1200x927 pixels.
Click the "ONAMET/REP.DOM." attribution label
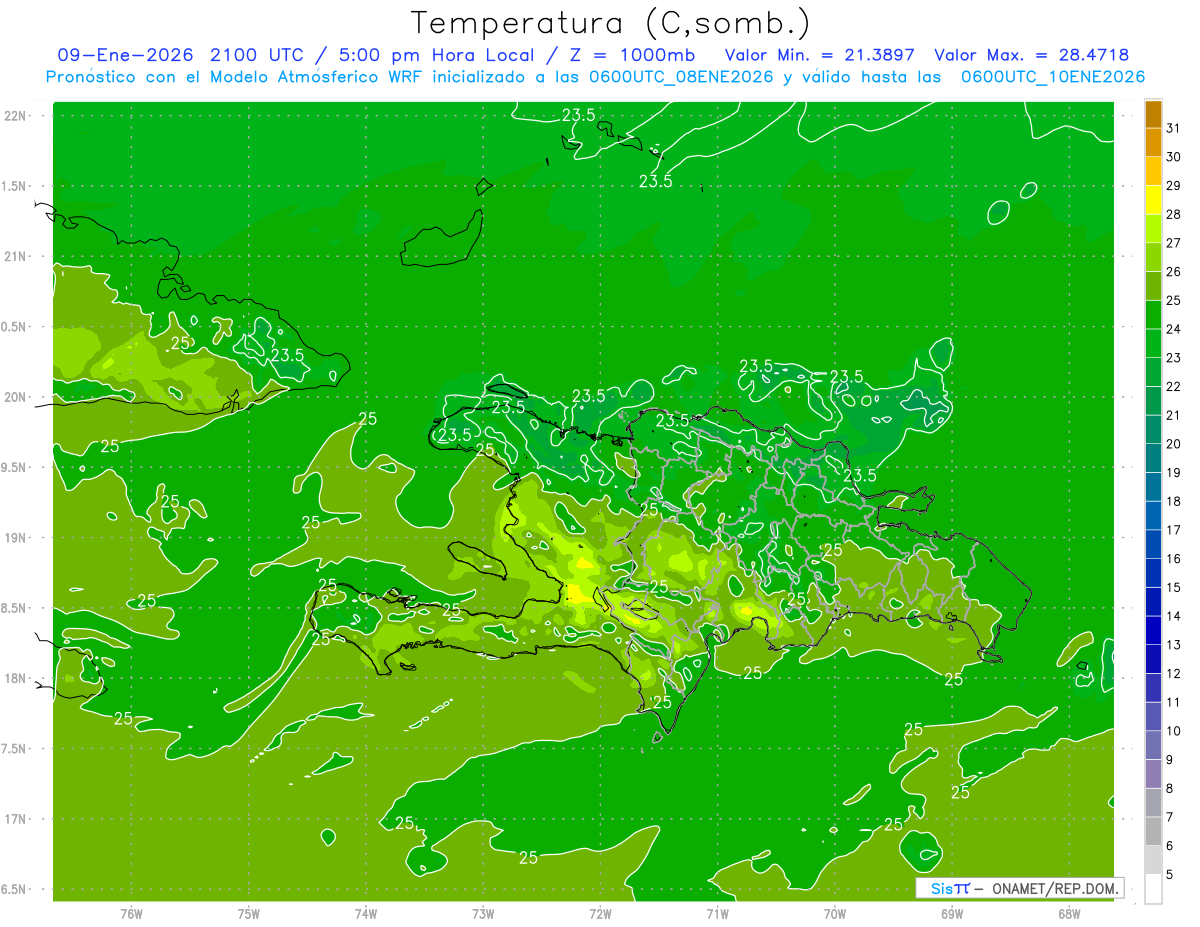[x=1054, y=888]
